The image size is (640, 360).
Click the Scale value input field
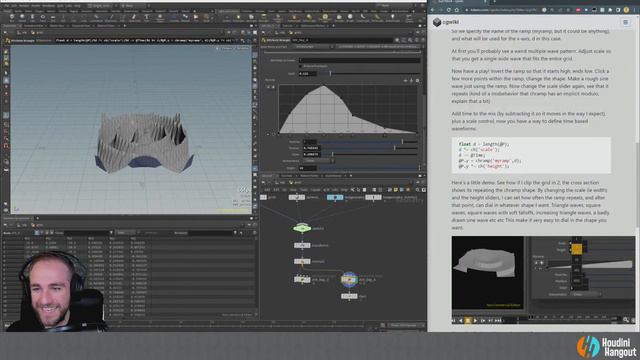coord(308,73)
